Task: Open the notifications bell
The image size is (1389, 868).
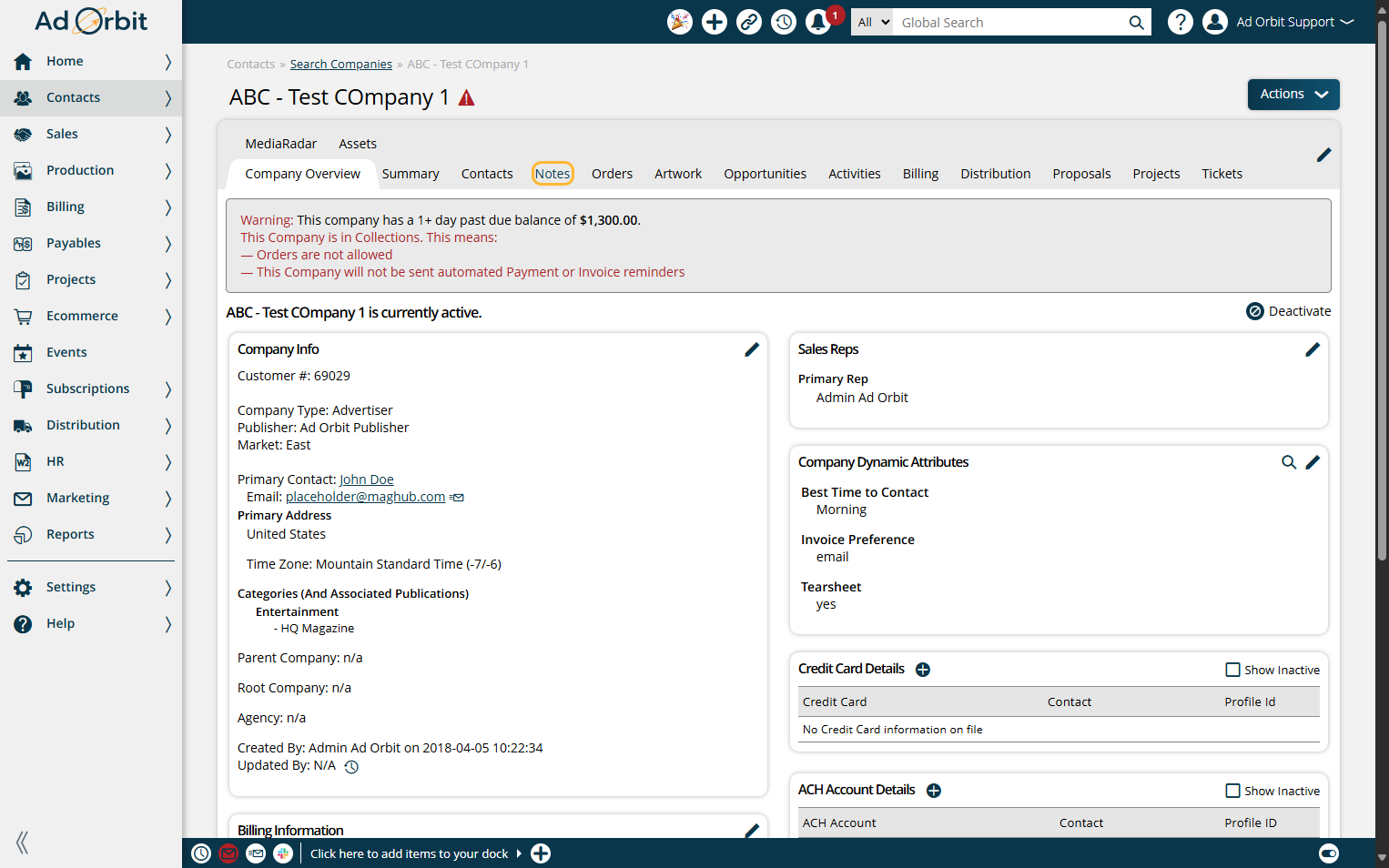Action: coord(818,22)
